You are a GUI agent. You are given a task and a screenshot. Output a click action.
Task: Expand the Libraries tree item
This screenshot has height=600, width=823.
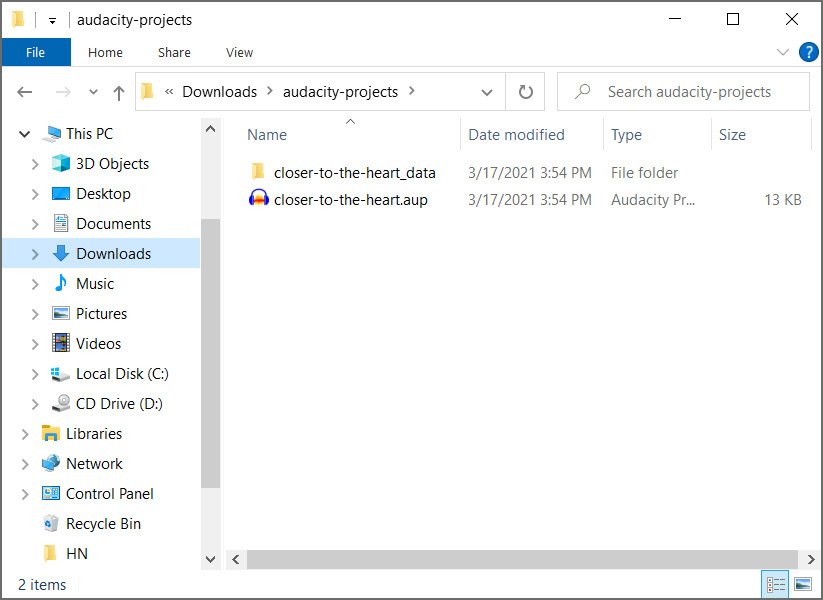click(27, 433)
